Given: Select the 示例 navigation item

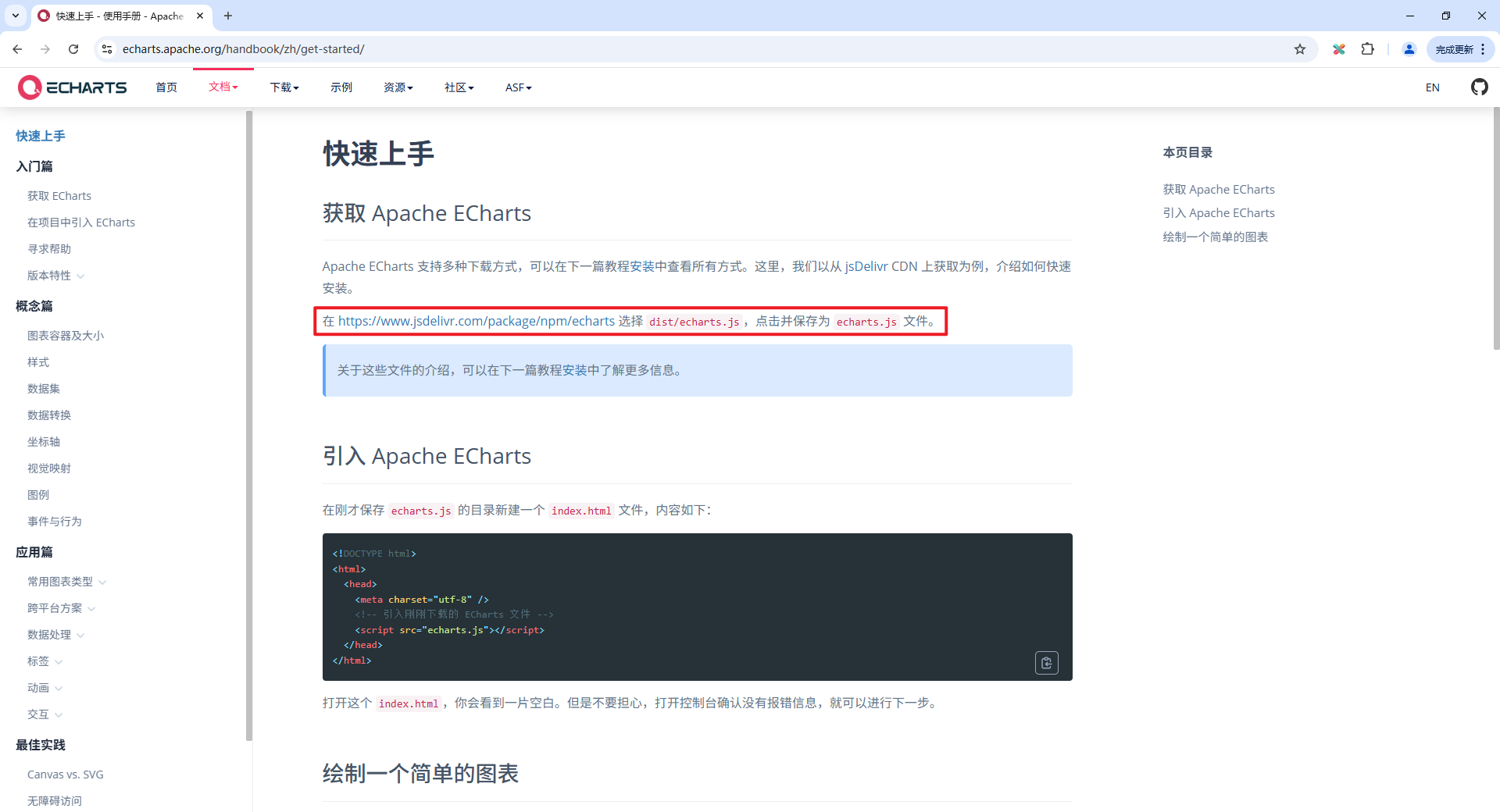Looking at the screenshot, I should click(341, 87).
